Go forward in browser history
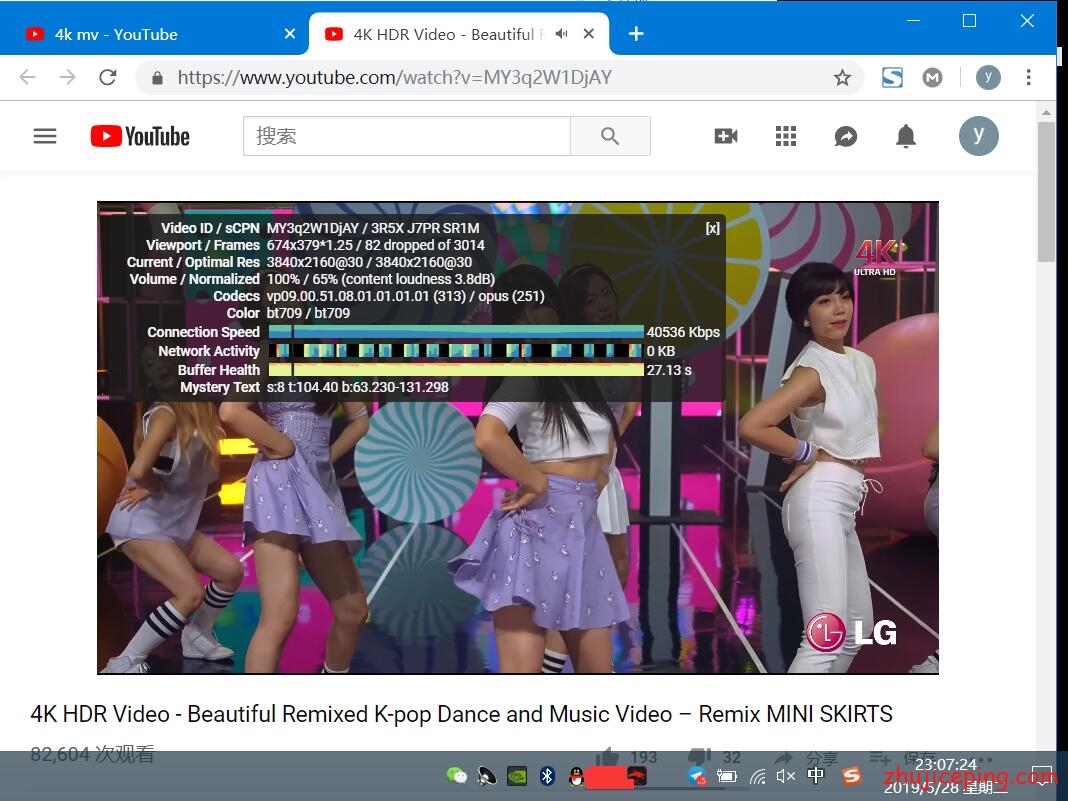 coord(67,77)
